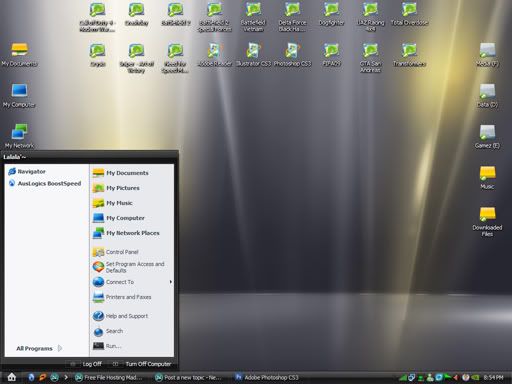
Task: Select the FIFA09 desktop icon
Action: click(331, 55)
